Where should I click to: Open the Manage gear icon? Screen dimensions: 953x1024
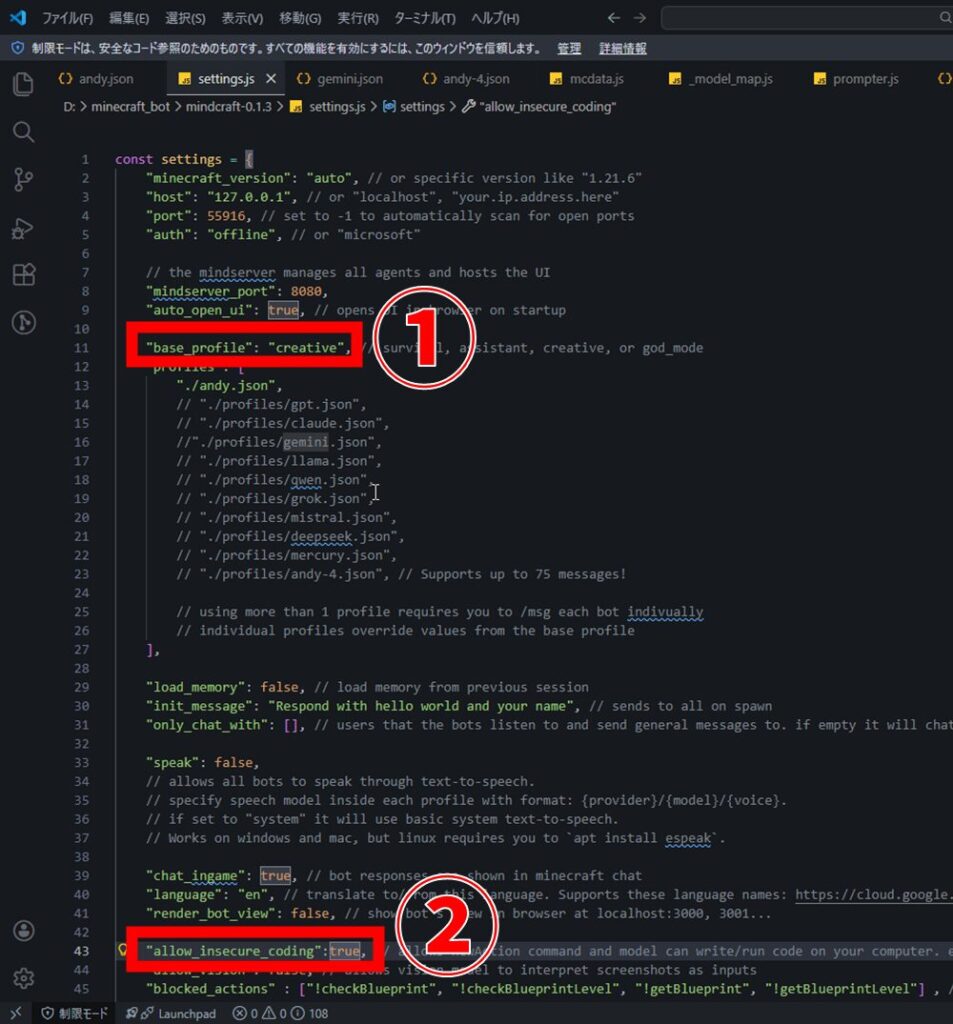[23, 977]
